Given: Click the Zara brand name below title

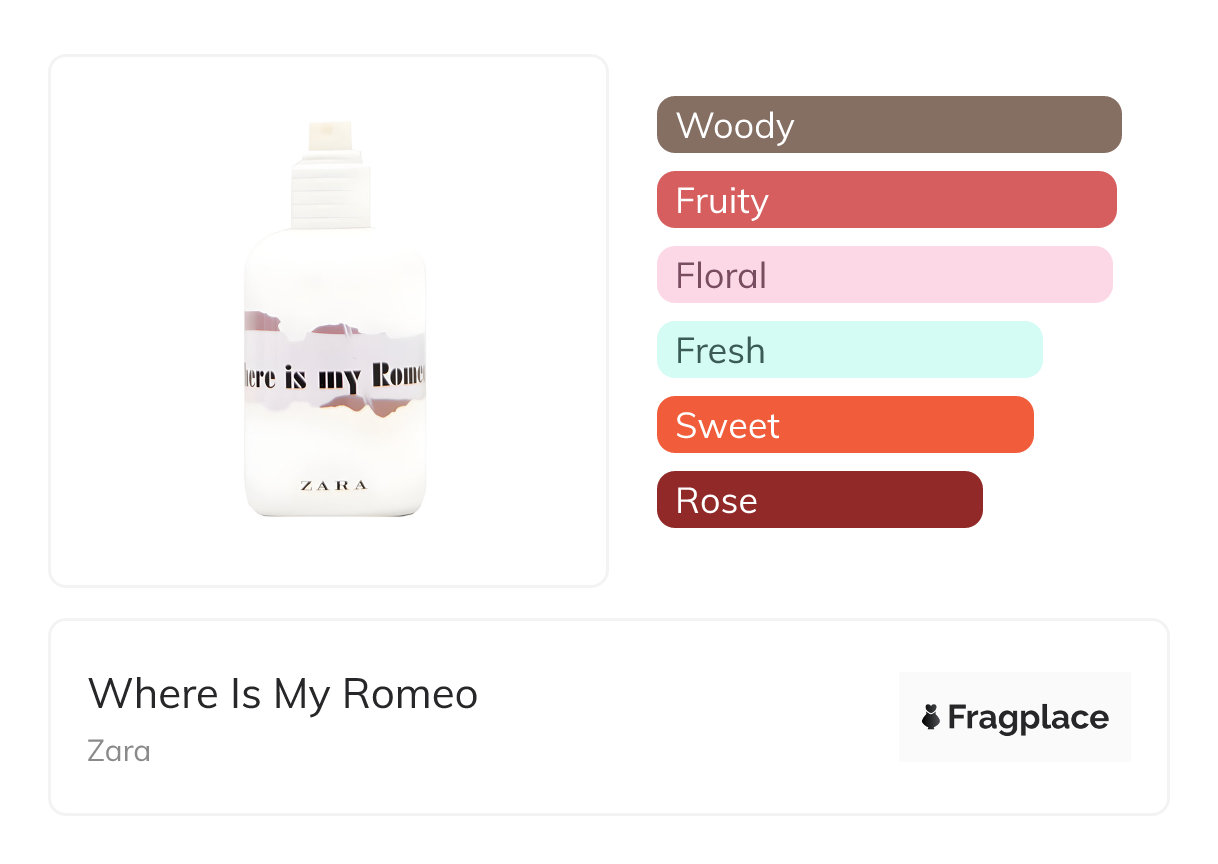Looking at the screenshot, I should tap(119, 750).
